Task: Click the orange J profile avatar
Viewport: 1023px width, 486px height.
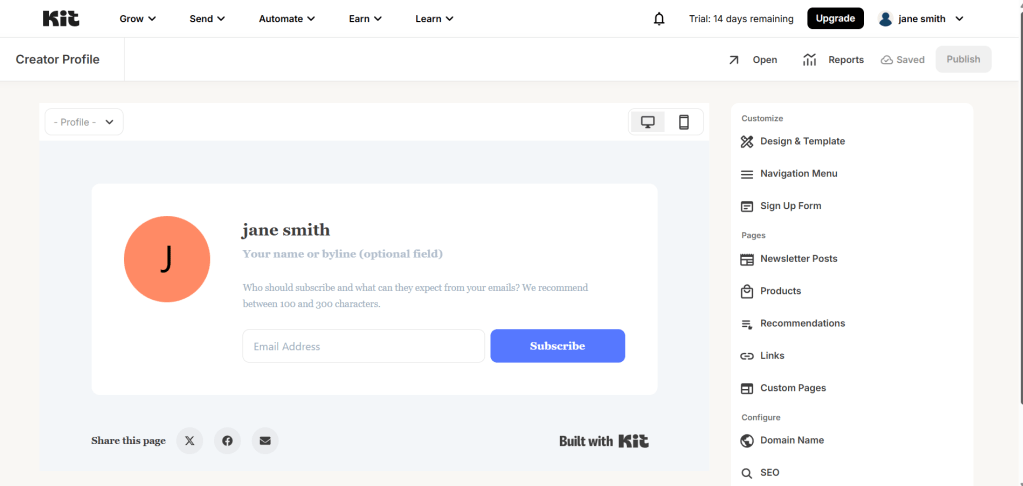Action: tap(167, 259)
